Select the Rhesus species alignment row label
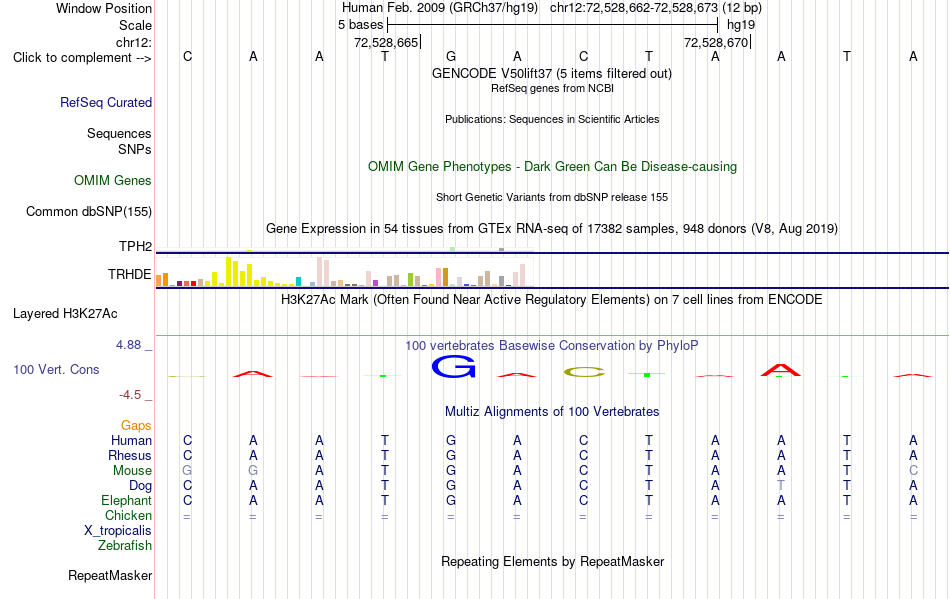Image resolution: width=950 pixels, height=599 pixels. [130, 455]
